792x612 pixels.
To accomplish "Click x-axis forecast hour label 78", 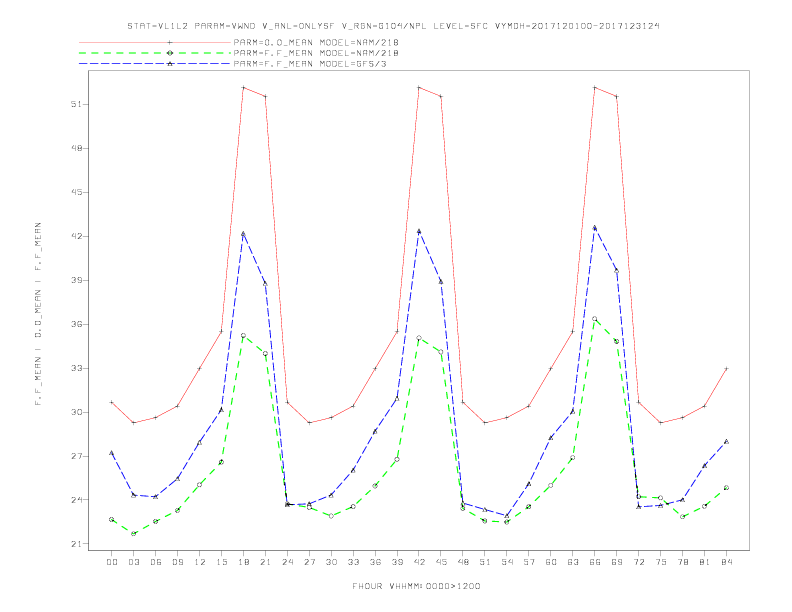I will coord(682,562).
